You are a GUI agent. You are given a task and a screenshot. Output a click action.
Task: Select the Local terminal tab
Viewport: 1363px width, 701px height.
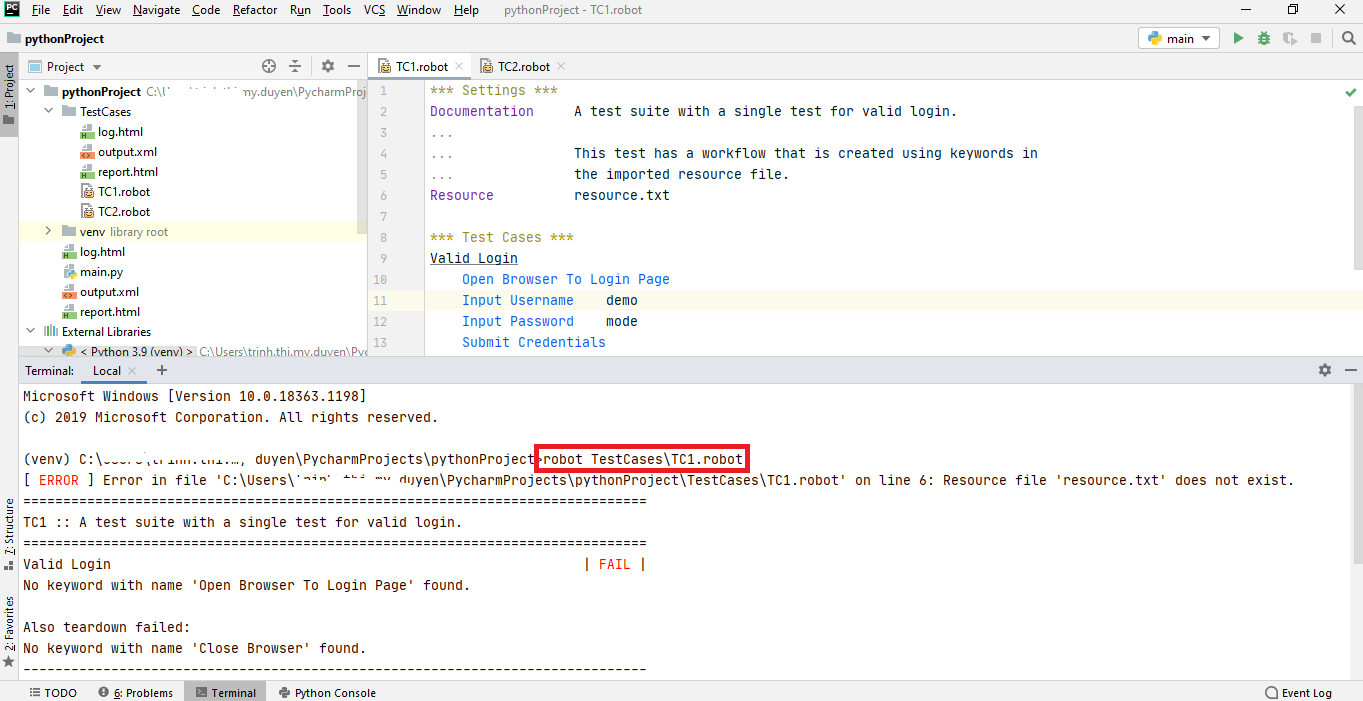[x=106, y=370]
